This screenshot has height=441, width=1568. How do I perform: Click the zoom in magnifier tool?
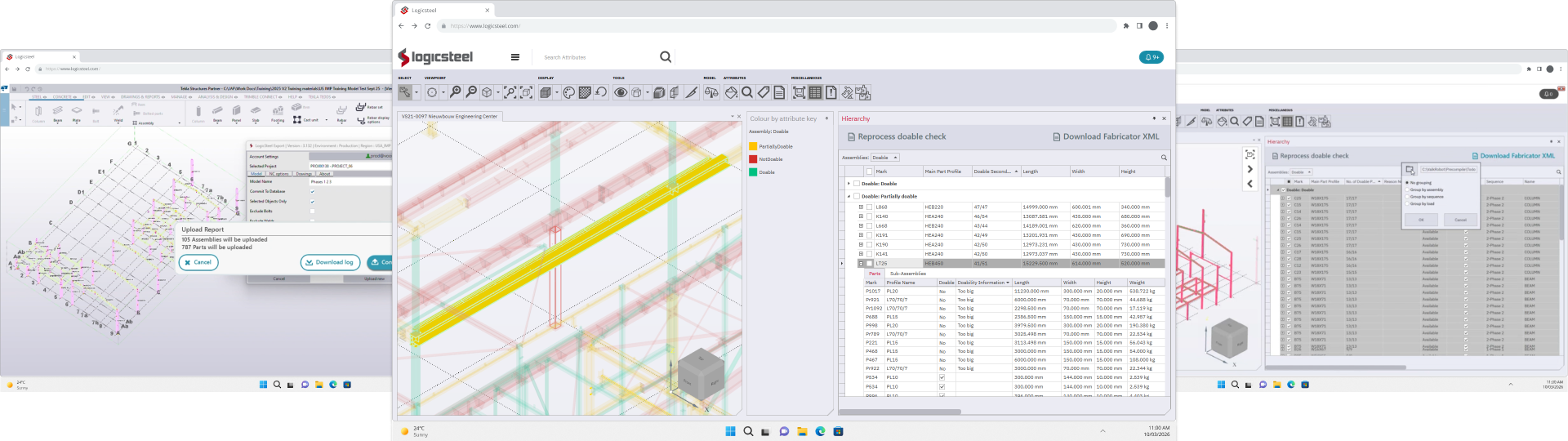click(456, 93)
